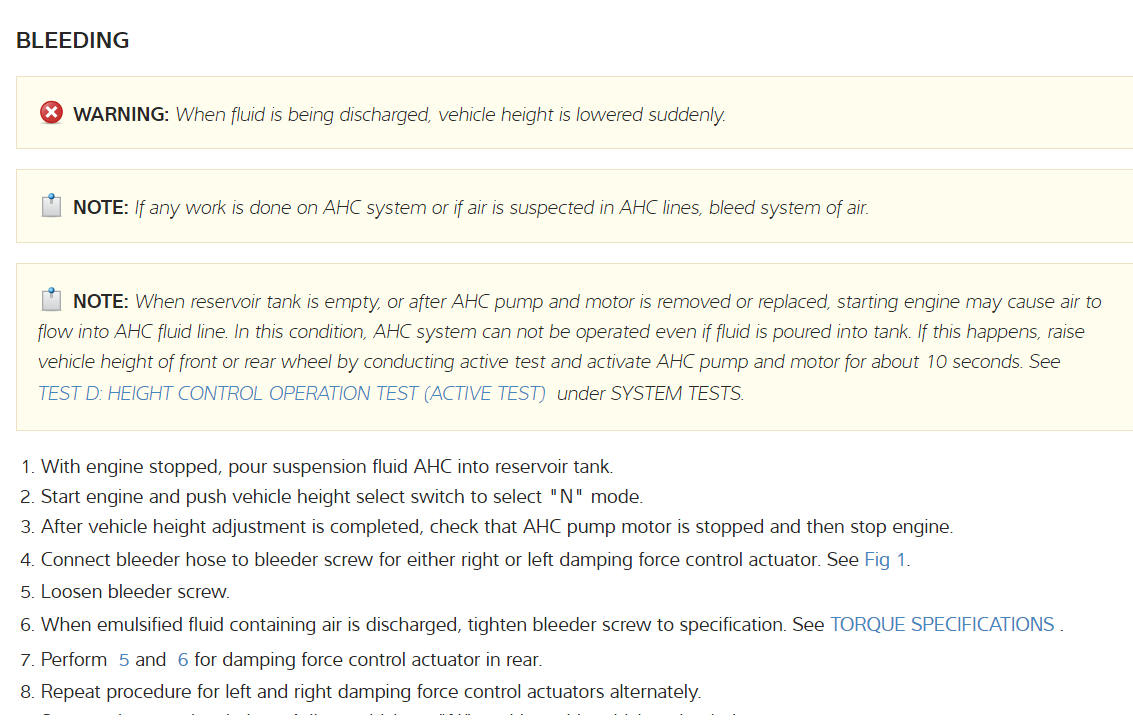Image resolution: width=1133 pixels, height=722 pixels.
Task: Follow the TORQUE SPECIFICATIONS link
Action: [x=942, y=624]
